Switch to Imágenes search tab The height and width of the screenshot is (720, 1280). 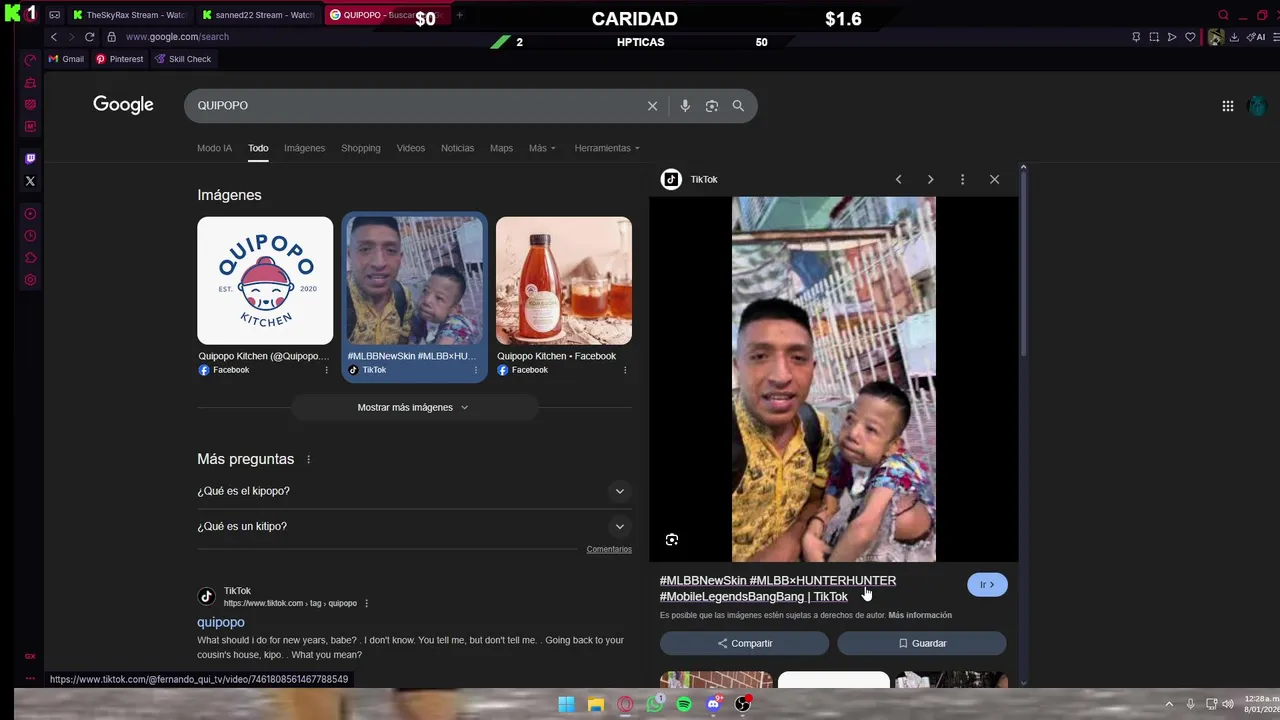coord(304,148)
